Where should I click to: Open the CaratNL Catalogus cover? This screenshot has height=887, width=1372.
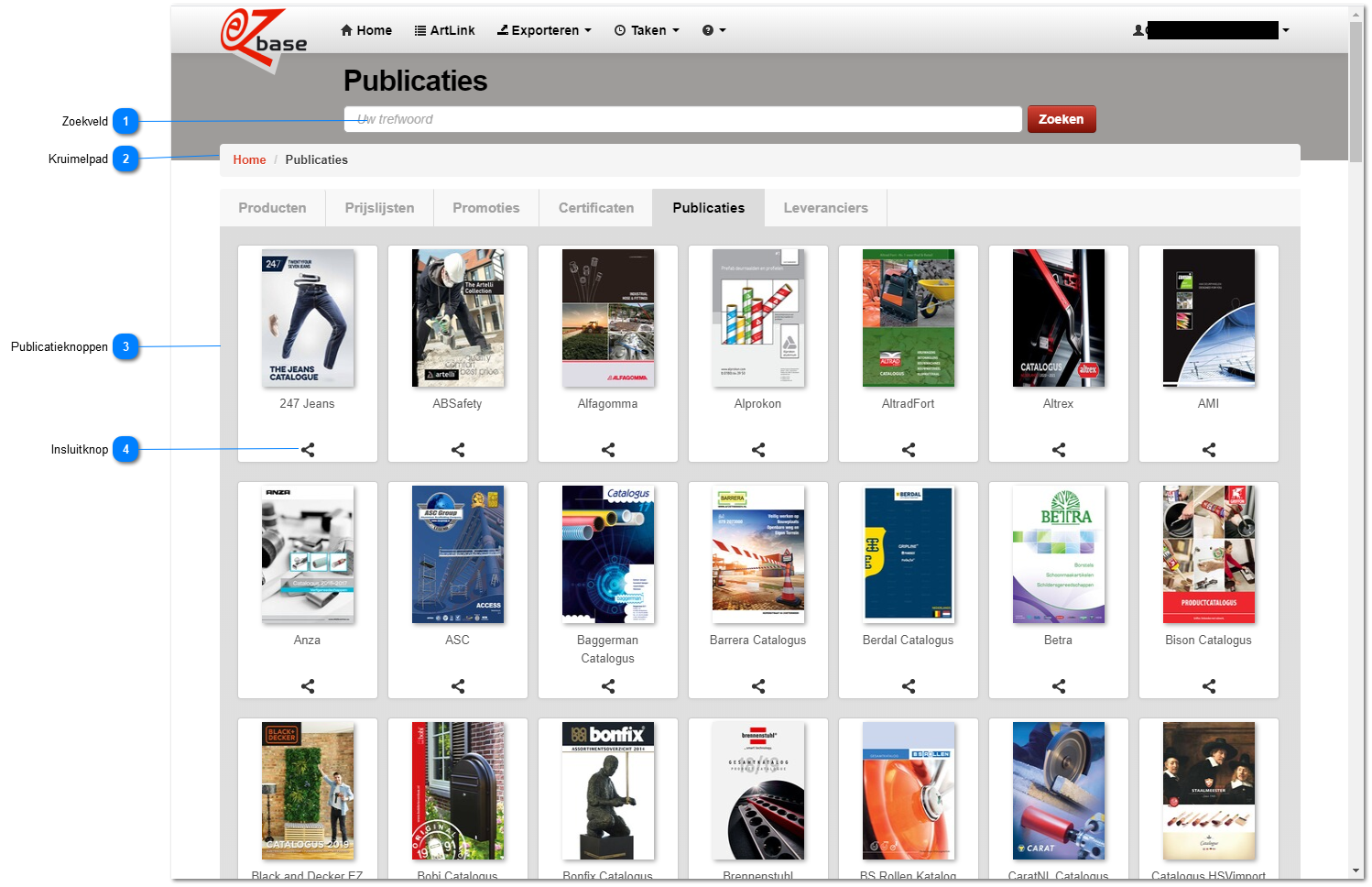tap(1059, 791)
